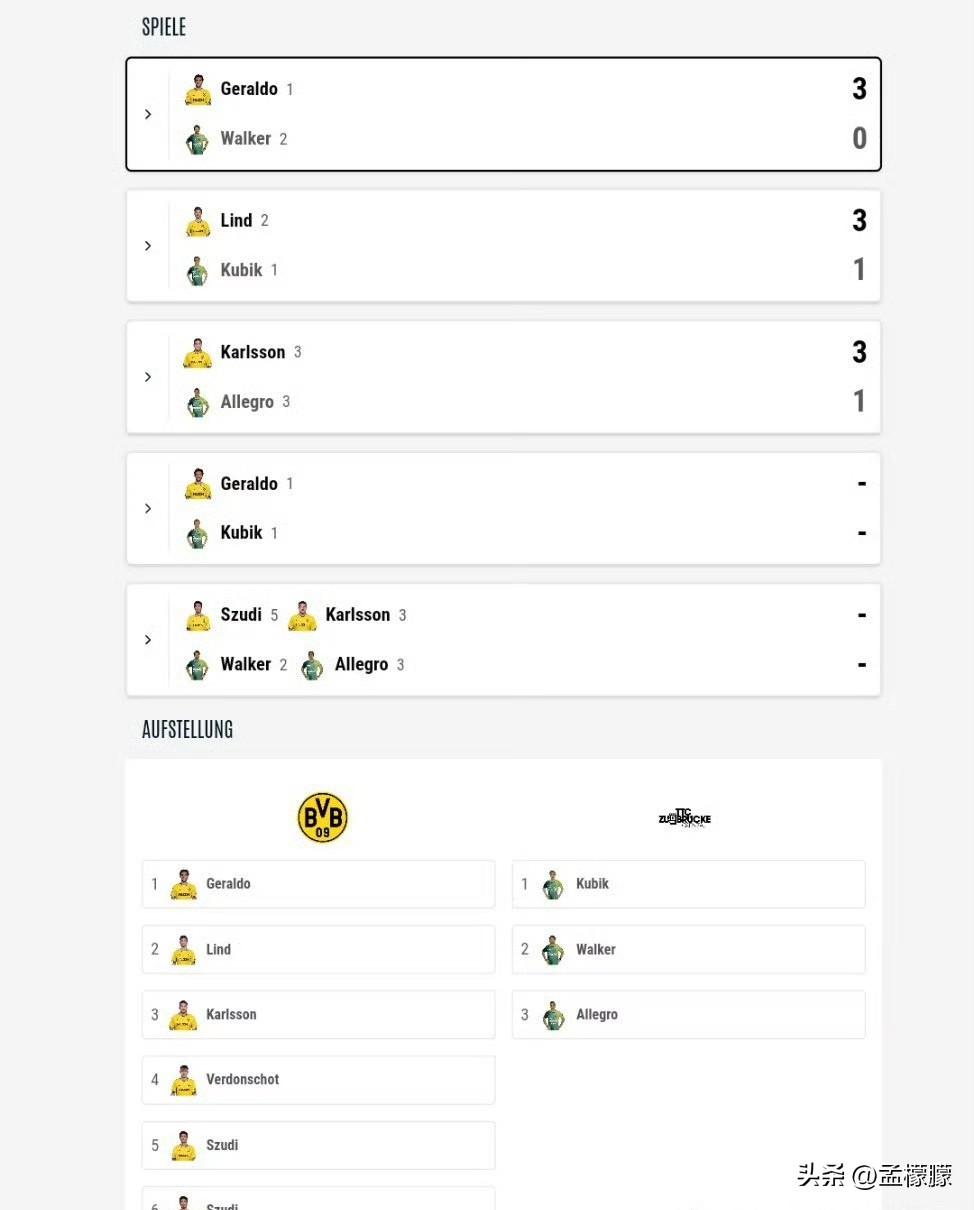This screenshot has width=974, height=1210.
Task: Expand the Geraldo vs Kubik match
Action: click(148, 508)
